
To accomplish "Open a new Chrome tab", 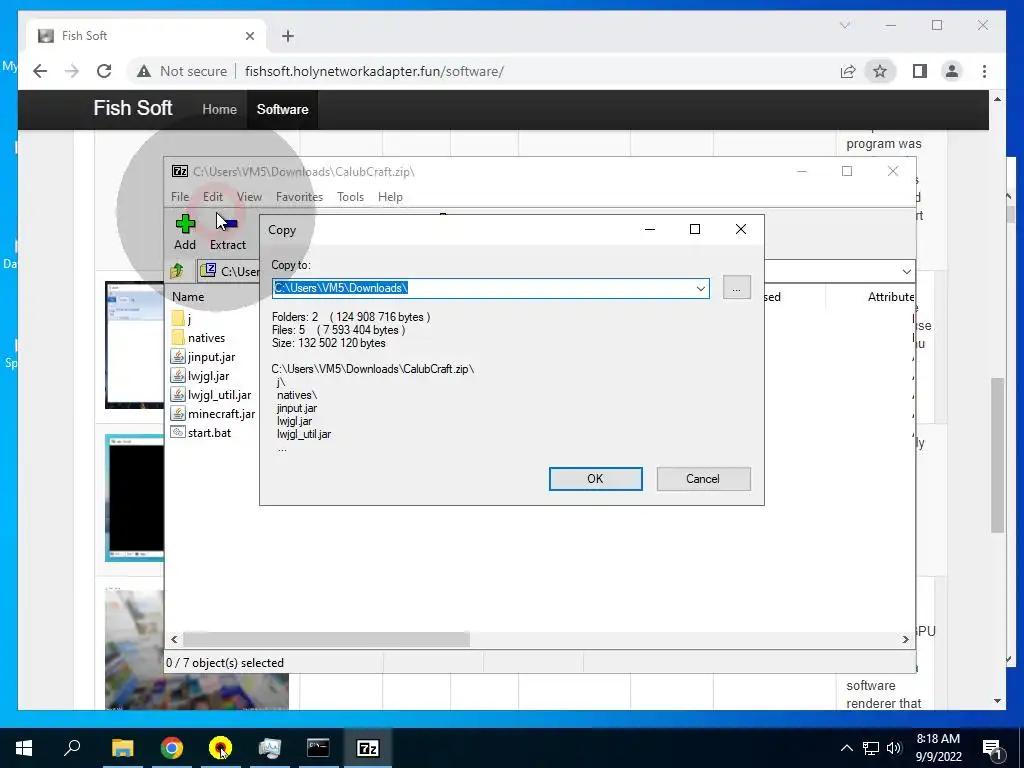I will pos(288,36).
